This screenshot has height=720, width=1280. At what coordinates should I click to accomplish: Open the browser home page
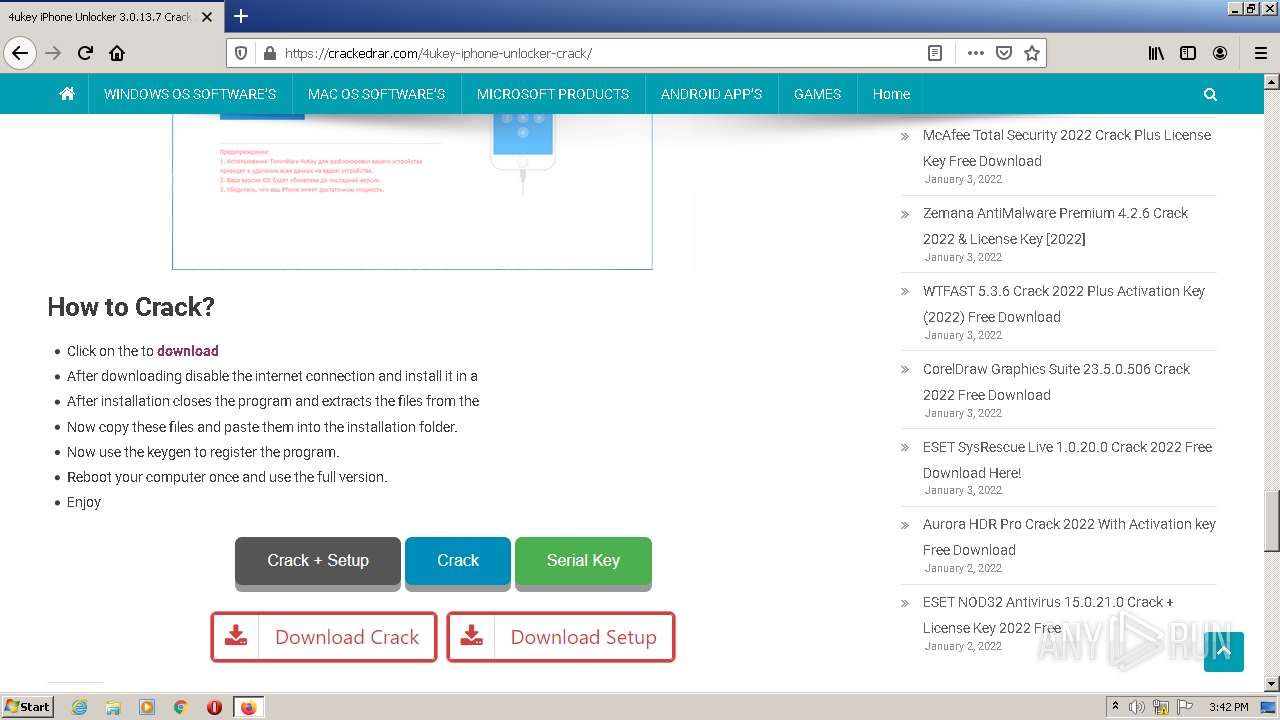tap(117, 53)
